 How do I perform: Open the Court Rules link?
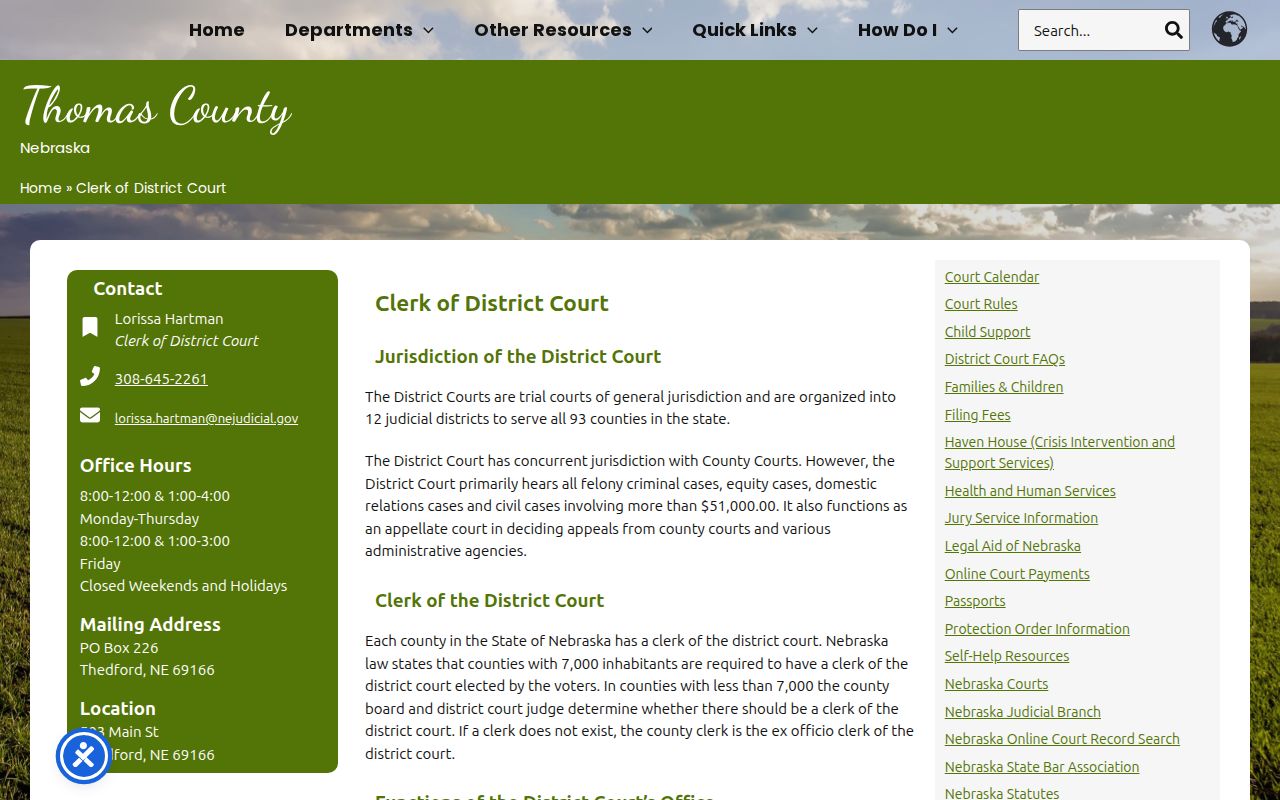[x=981, y=304]
